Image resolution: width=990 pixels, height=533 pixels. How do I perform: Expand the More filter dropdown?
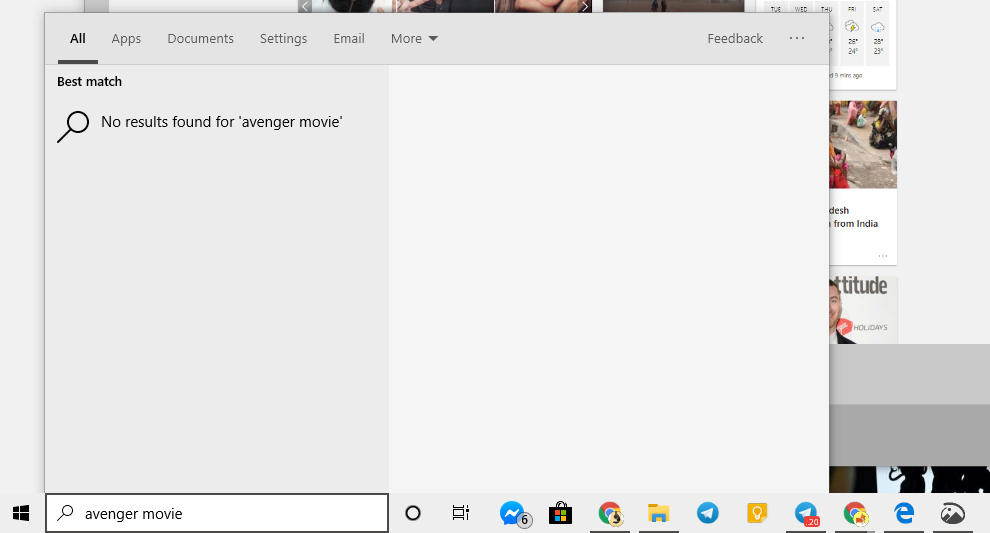[x=414, y=39]
